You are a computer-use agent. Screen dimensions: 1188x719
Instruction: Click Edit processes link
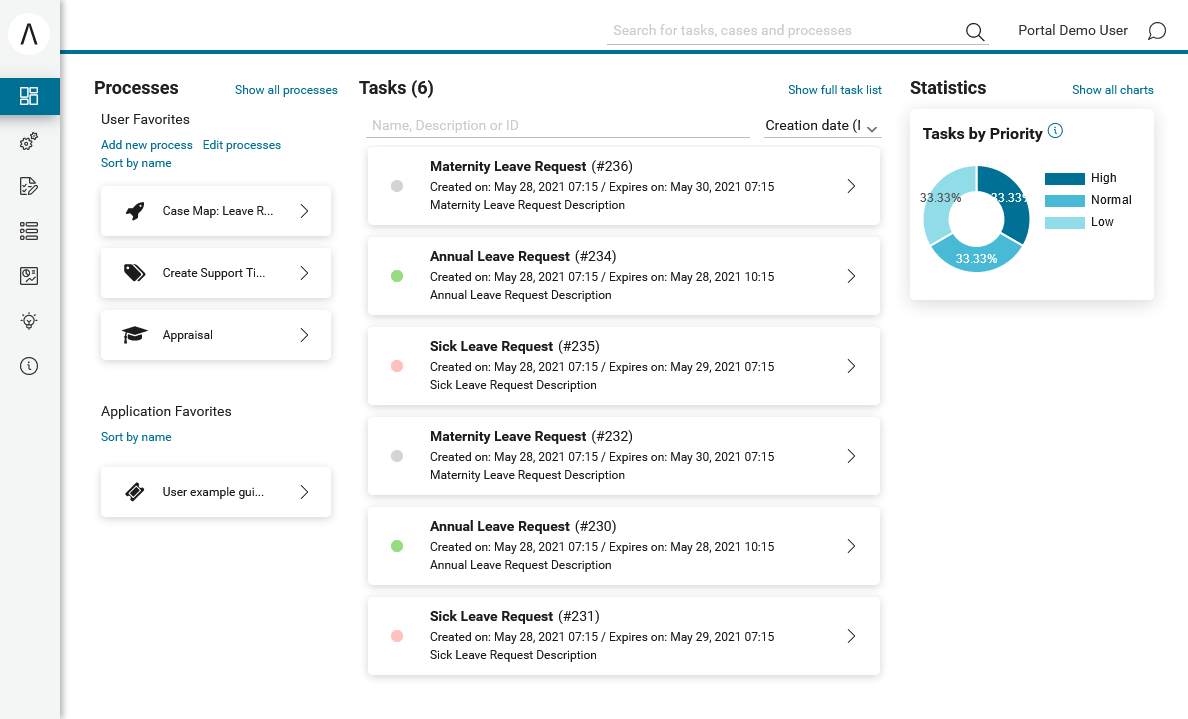[242, 145]
